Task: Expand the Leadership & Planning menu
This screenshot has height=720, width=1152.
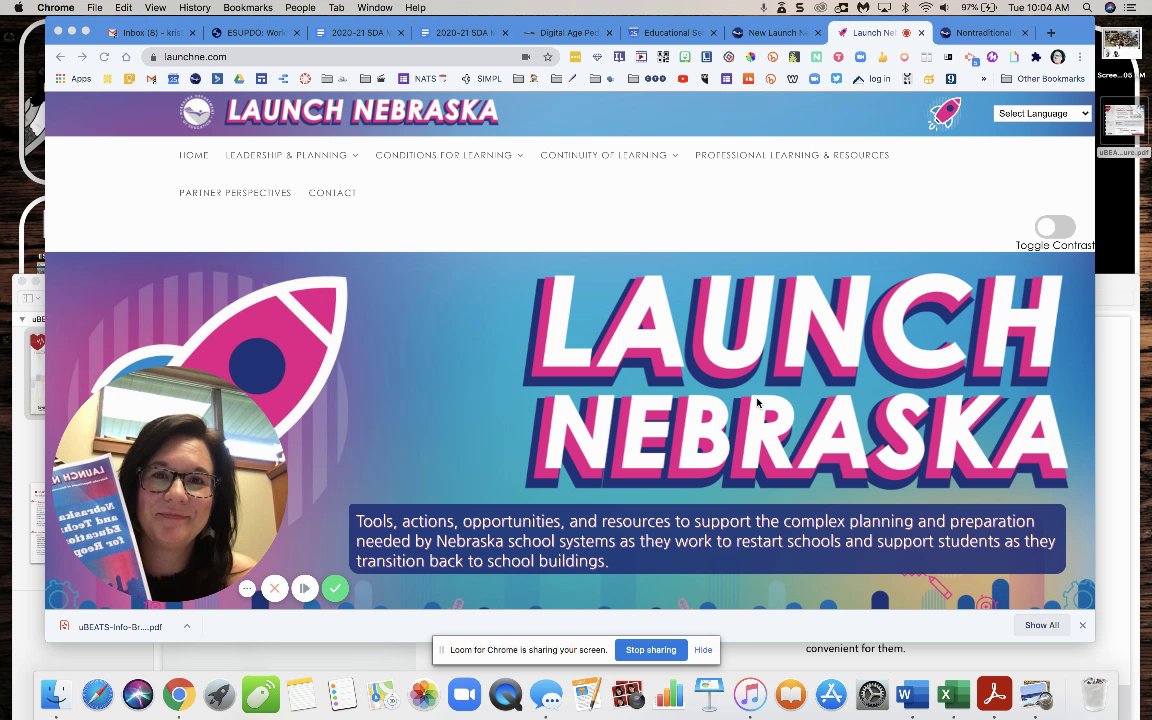Action: 292,155
